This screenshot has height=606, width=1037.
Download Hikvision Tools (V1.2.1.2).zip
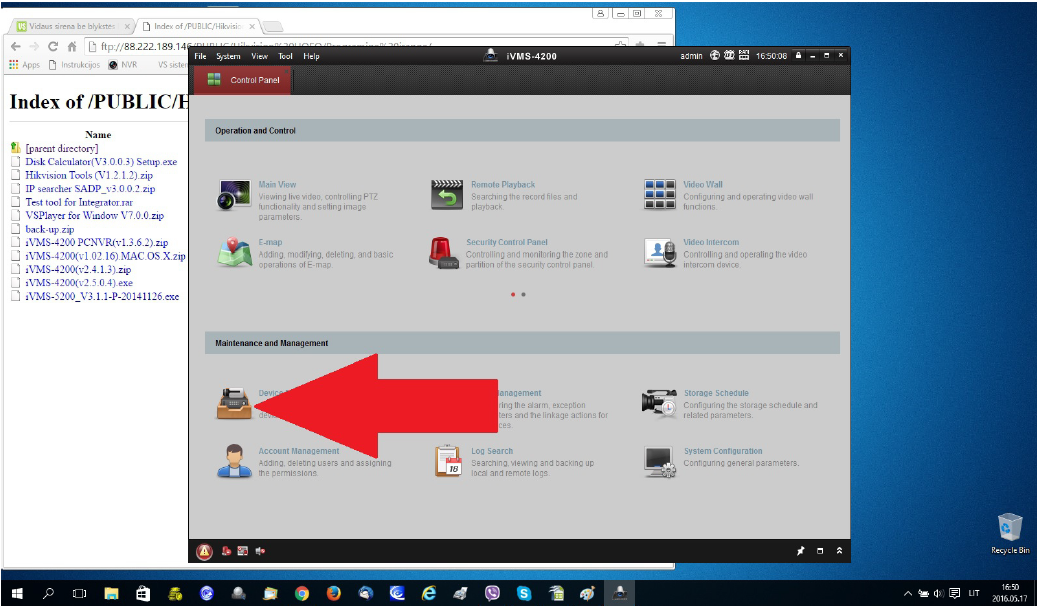89,175
